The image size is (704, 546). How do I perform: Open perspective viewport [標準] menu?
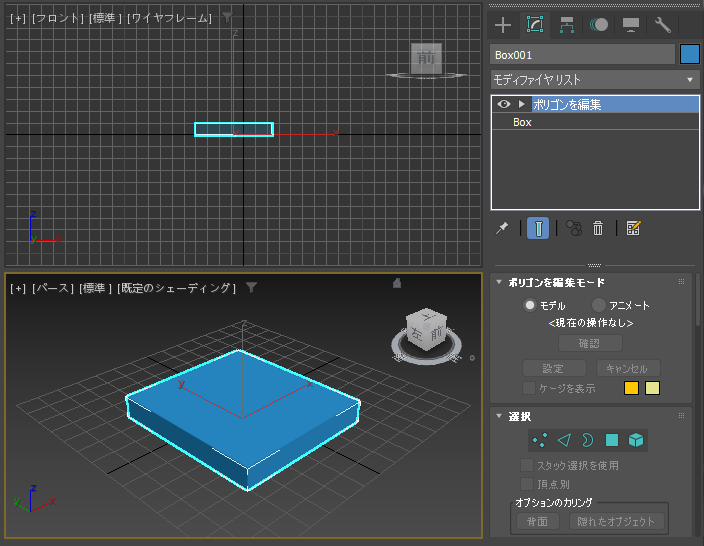[95, 288]
